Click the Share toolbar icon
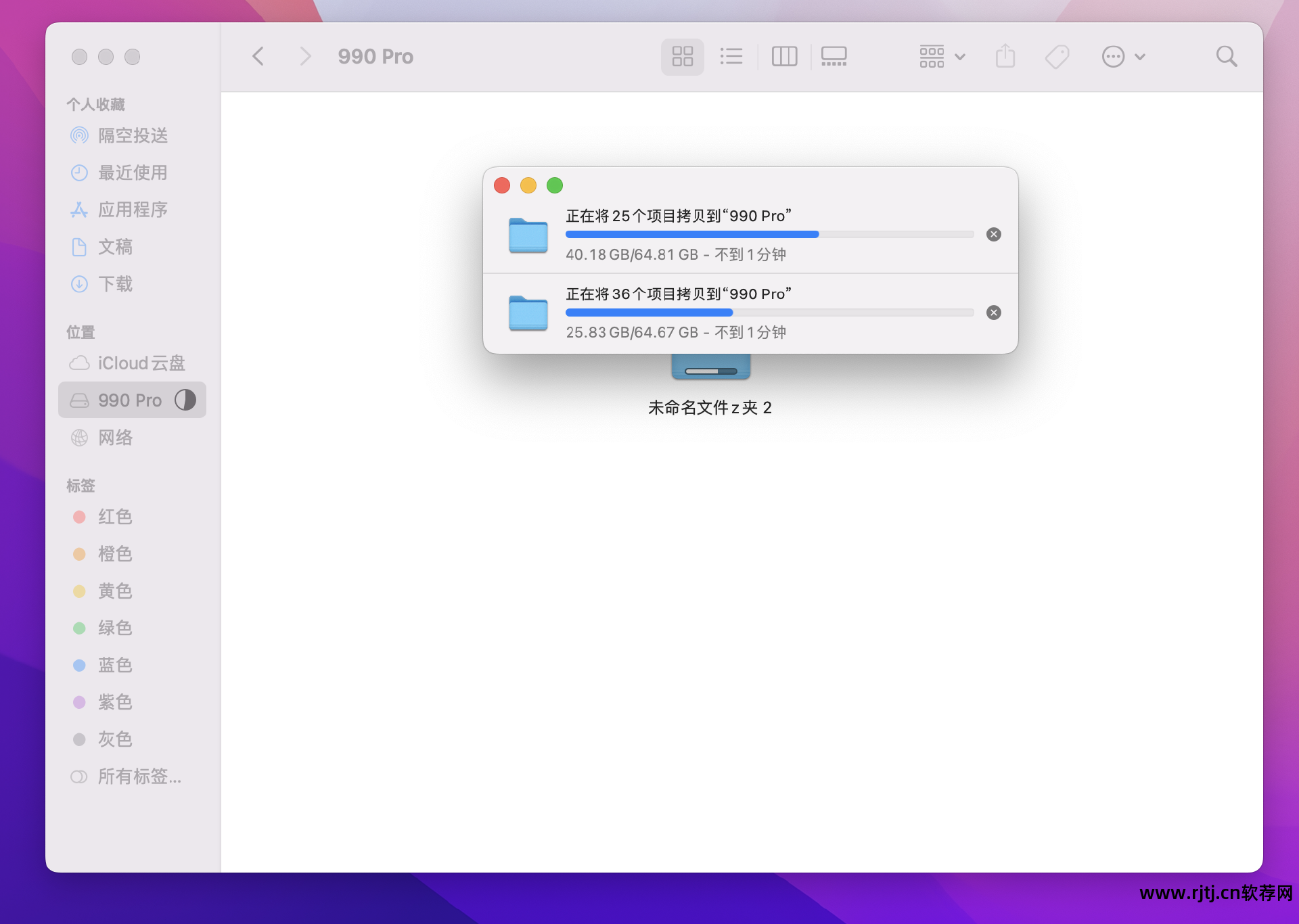 [1005, 56]
